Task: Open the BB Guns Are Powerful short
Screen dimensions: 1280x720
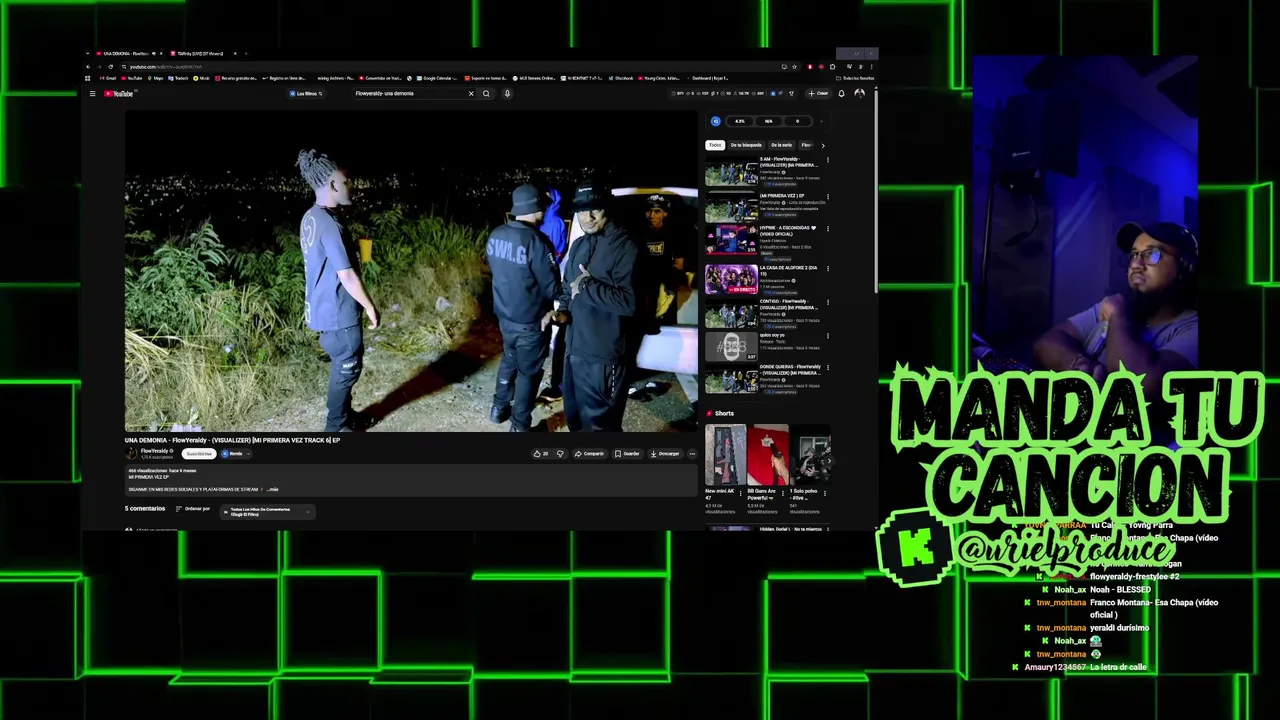Action: 769,455
